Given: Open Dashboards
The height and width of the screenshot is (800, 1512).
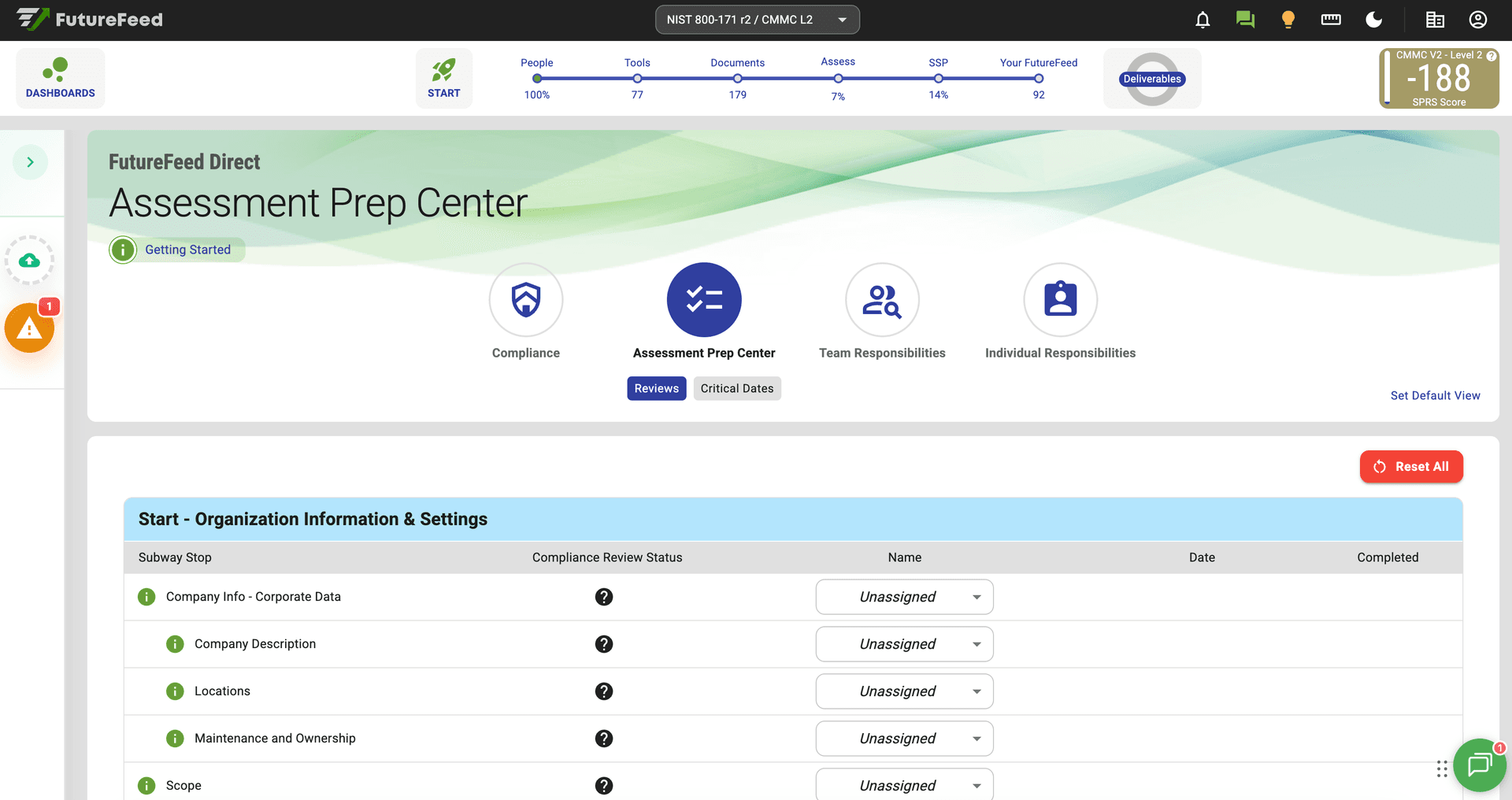Looking at the screenshot, I should click(x=61, y=78).
